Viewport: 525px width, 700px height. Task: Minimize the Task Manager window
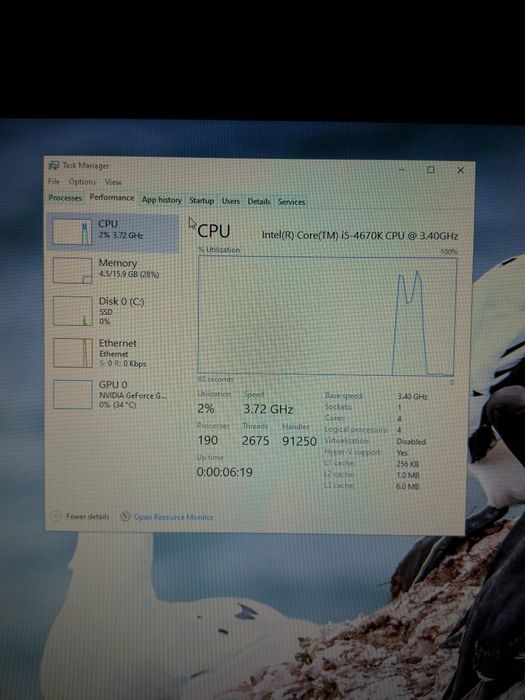(401, 169)
